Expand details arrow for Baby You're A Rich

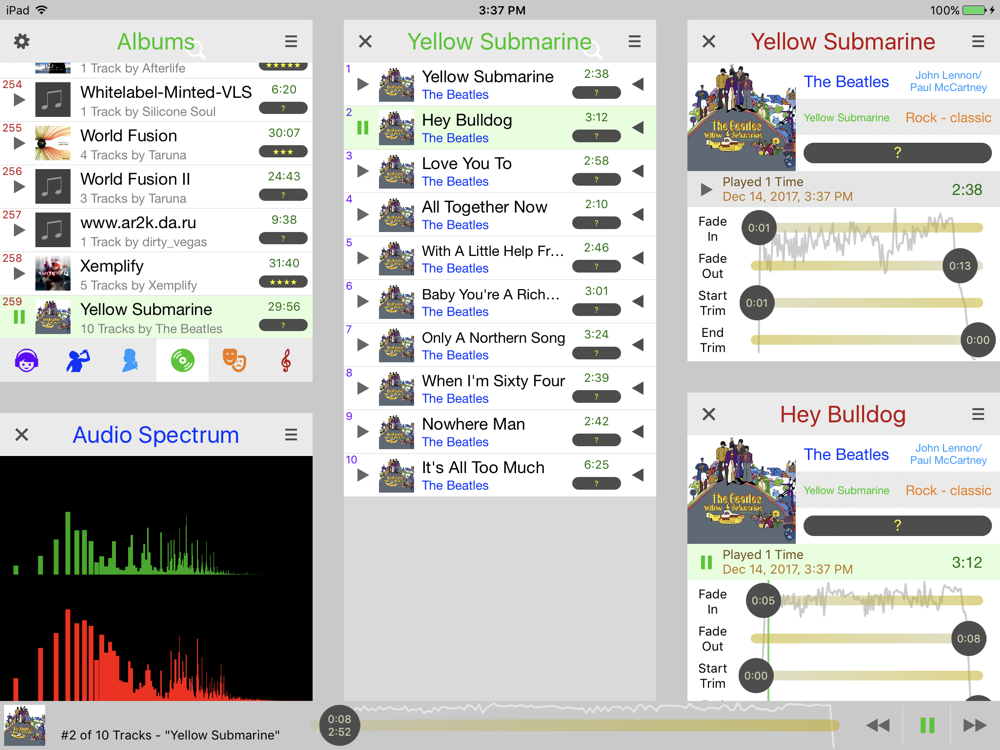click(638, 301)
